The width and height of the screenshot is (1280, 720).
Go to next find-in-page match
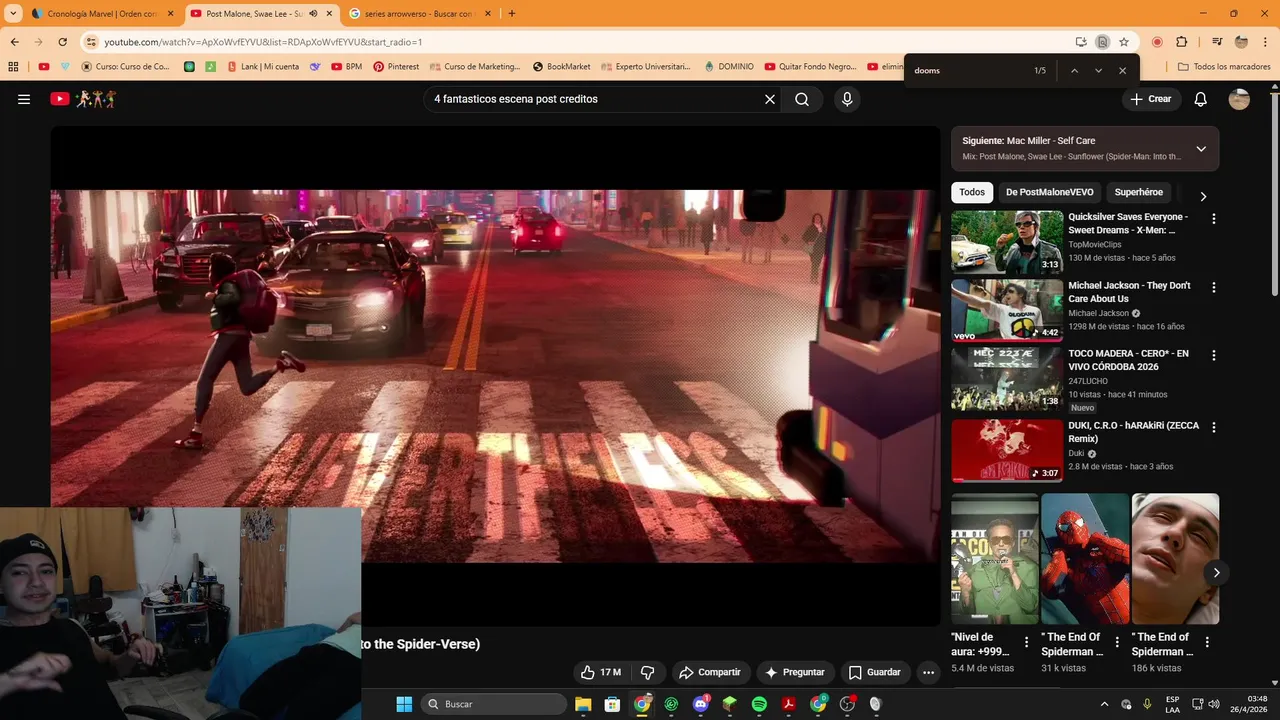(x=1098, y=71)
